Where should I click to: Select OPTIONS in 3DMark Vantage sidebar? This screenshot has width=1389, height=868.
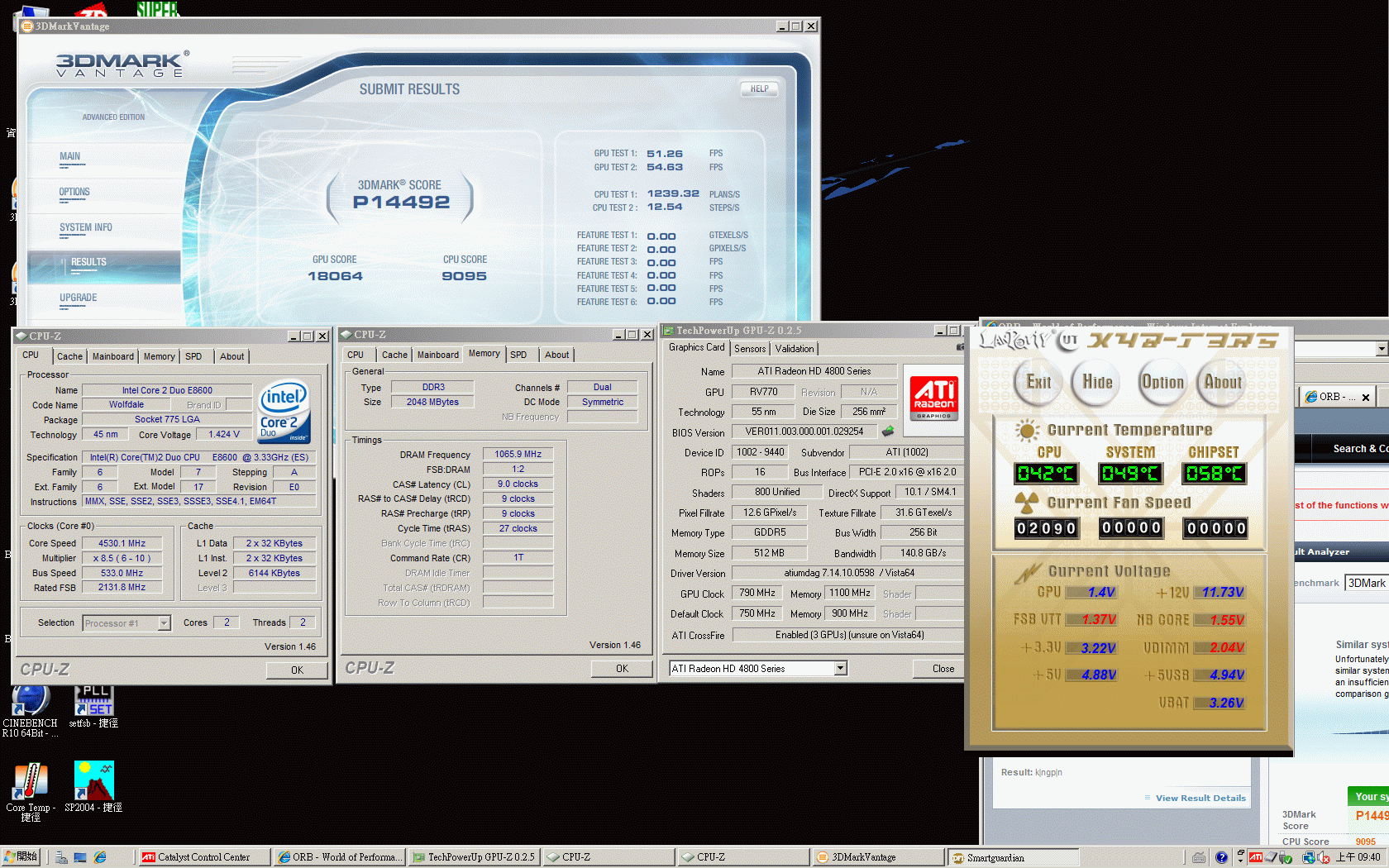coord(74,192)
